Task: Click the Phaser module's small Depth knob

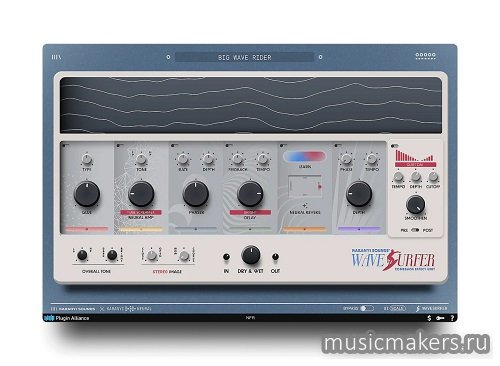Action: pyautogui.click(x=208, y=160)
